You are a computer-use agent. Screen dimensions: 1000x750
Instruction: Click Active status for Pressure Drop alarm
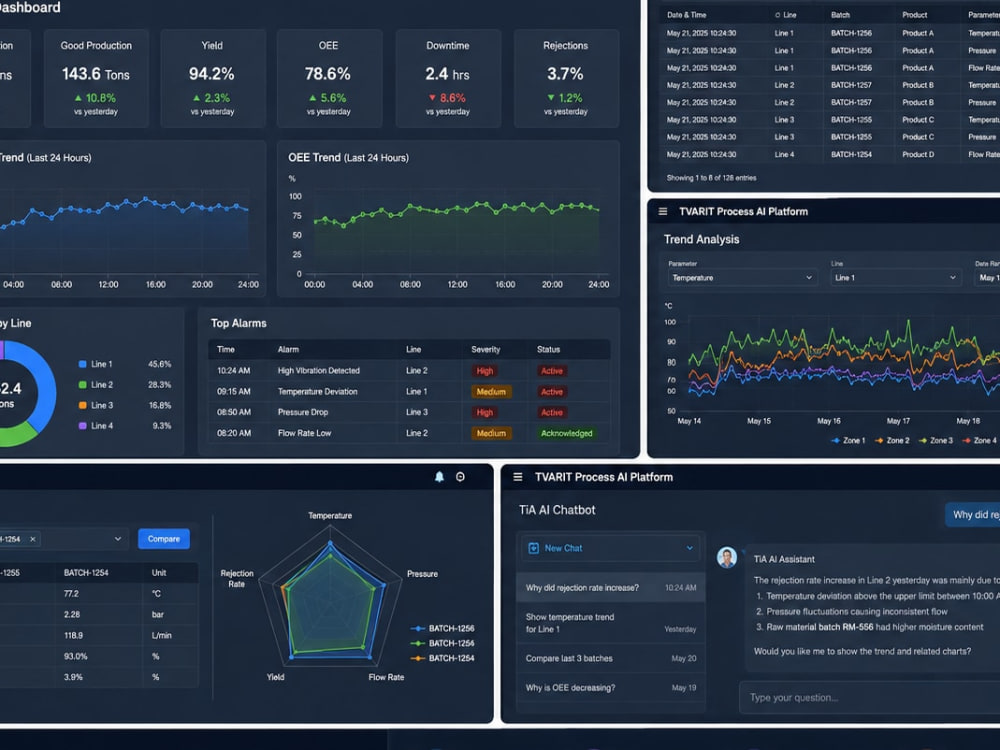[x=552, y=412]
